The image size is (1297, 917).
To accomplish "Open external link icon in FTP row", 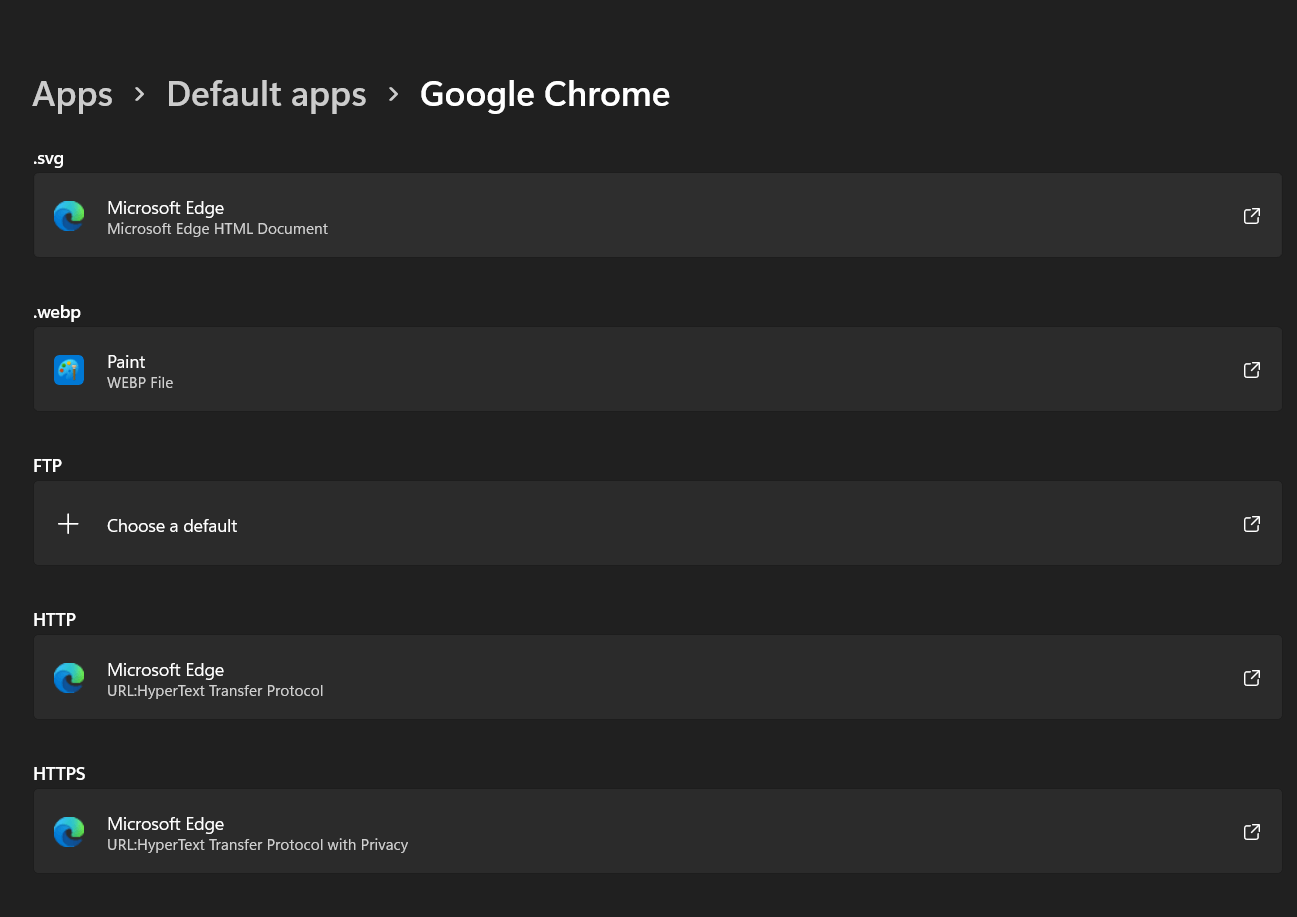I will (x=1251, y=524).
